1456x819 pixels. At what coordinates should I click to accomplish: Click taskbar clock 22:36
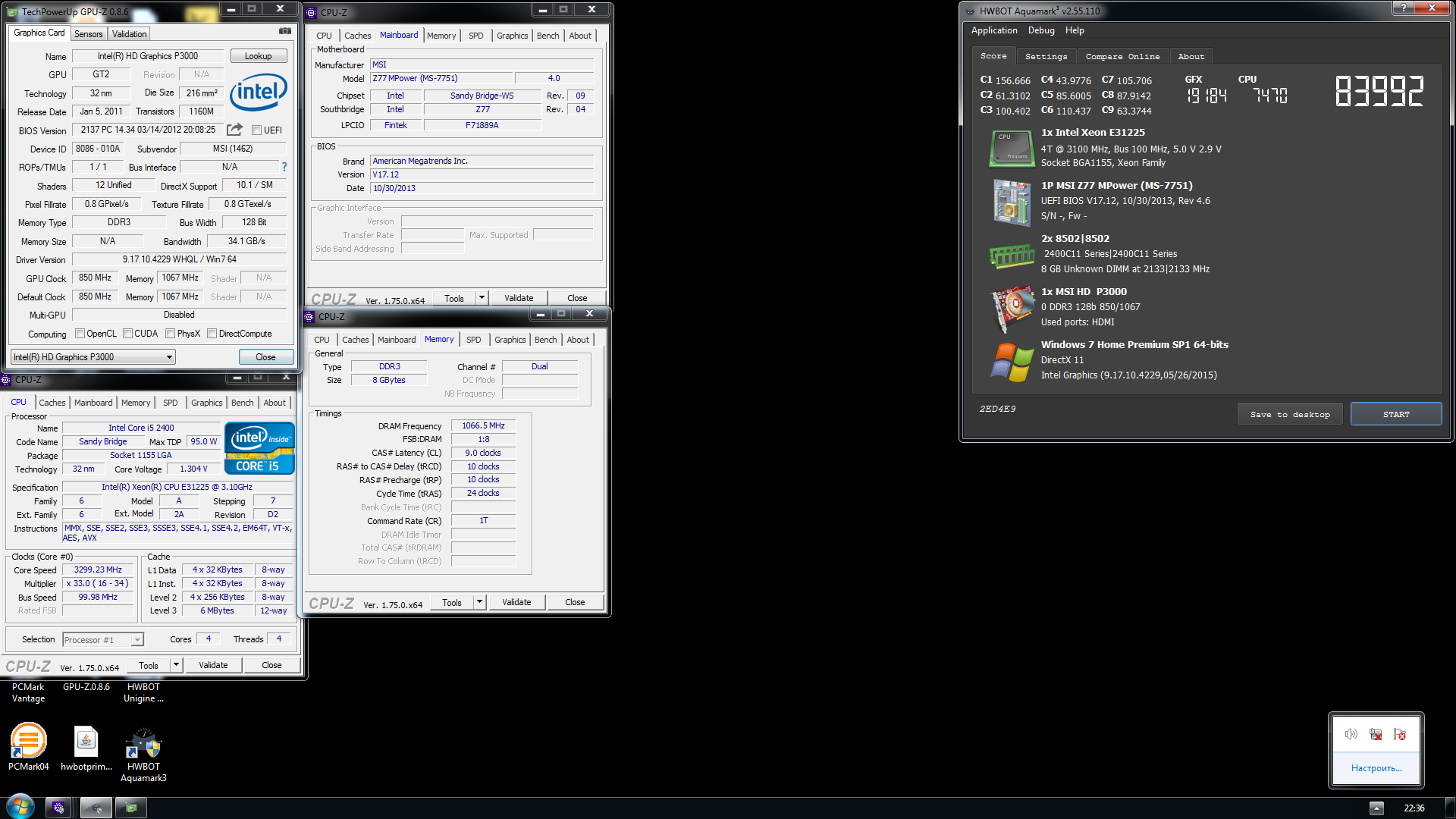(x=1414, y=808)
